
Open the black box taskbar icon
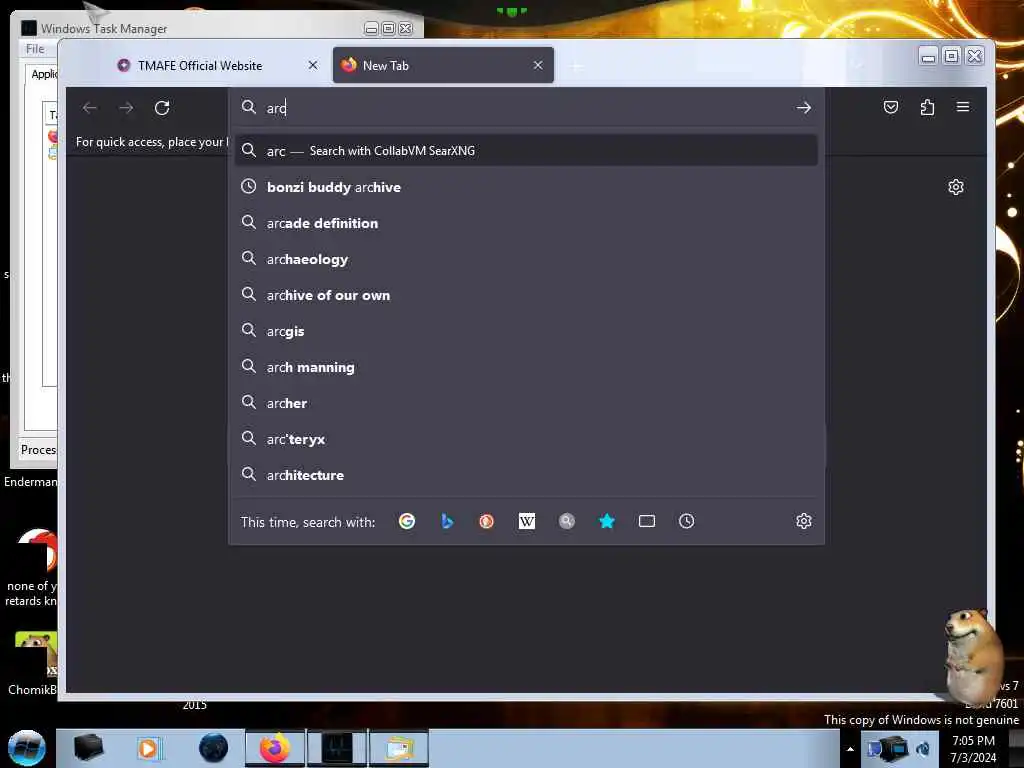tap(88, 748)
